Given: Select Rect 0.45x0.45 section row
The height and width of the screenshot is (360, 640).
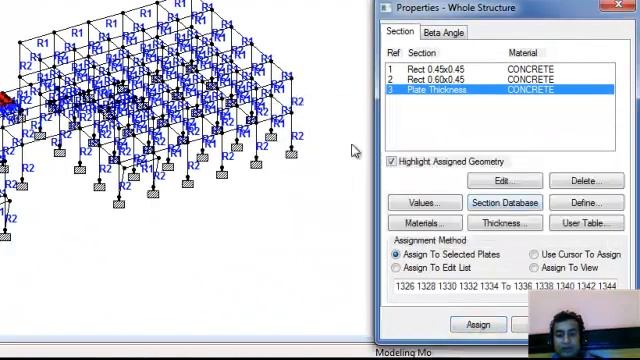Looking at the screenshot, I should coord(500,69).
